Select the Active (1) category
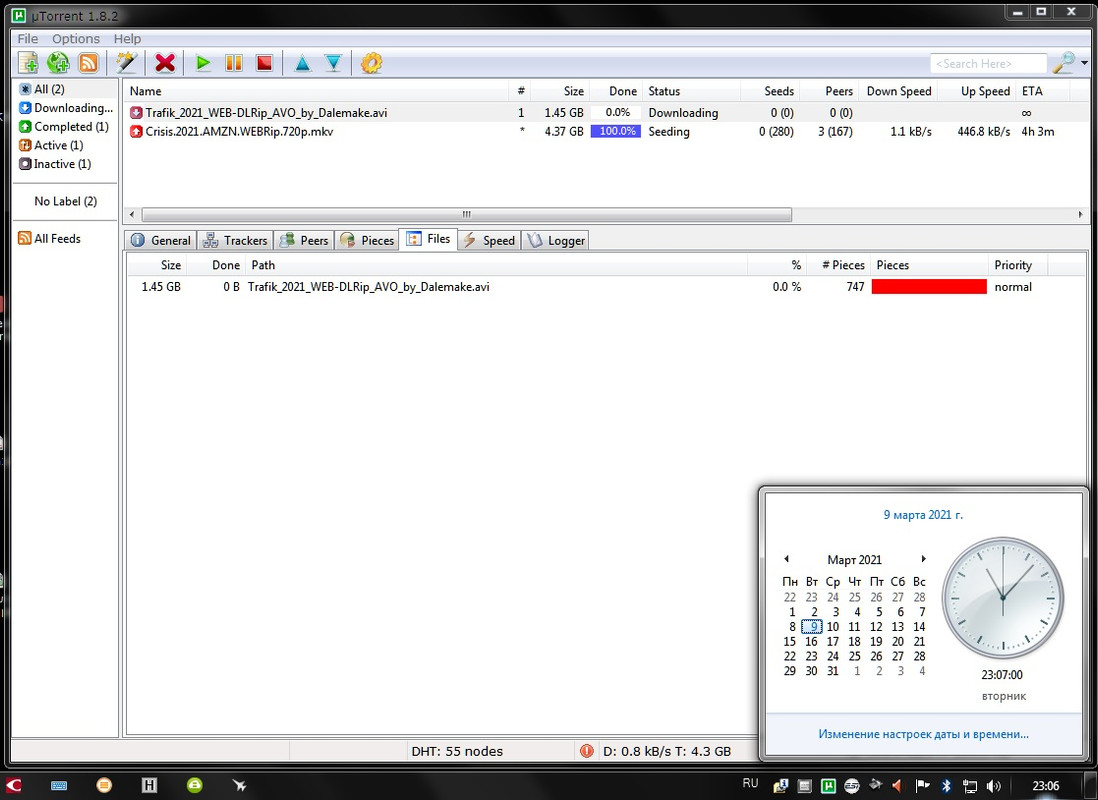The height and width of the screenshot is (800, 1098). (x=51, y=145)
